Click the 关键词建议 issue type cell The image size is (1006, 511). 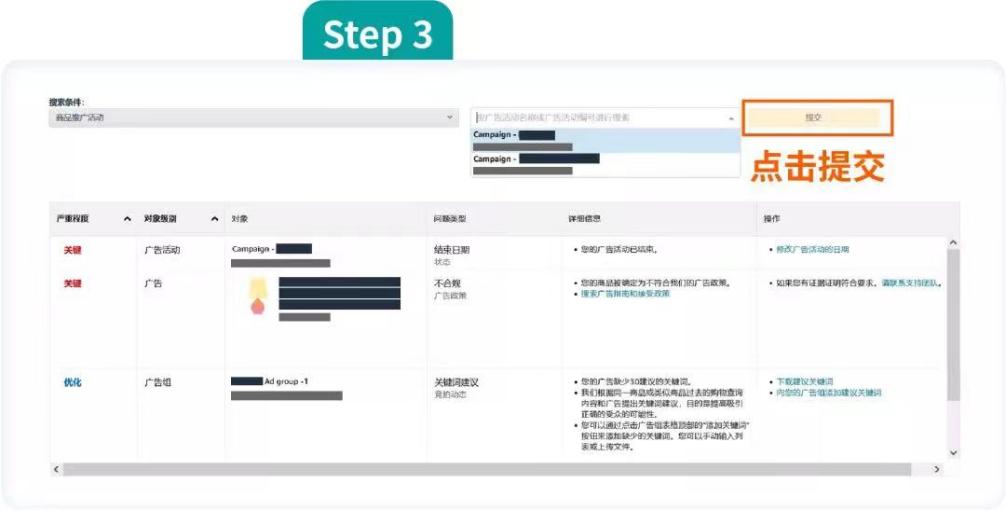[x=456, y=382]
